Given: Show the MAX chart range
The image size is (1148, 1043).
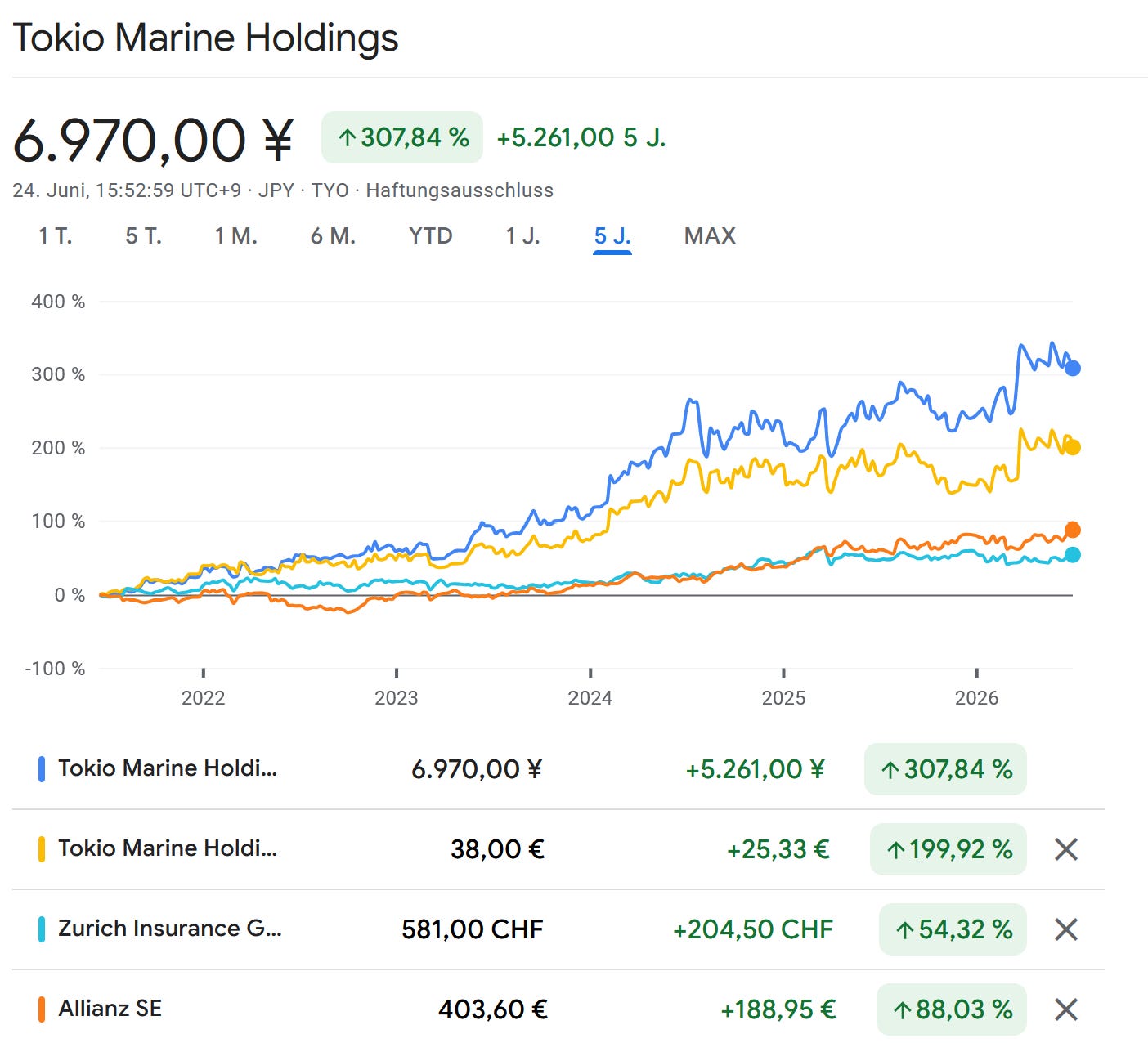Looking at the screenshot, I should point(710,236).
